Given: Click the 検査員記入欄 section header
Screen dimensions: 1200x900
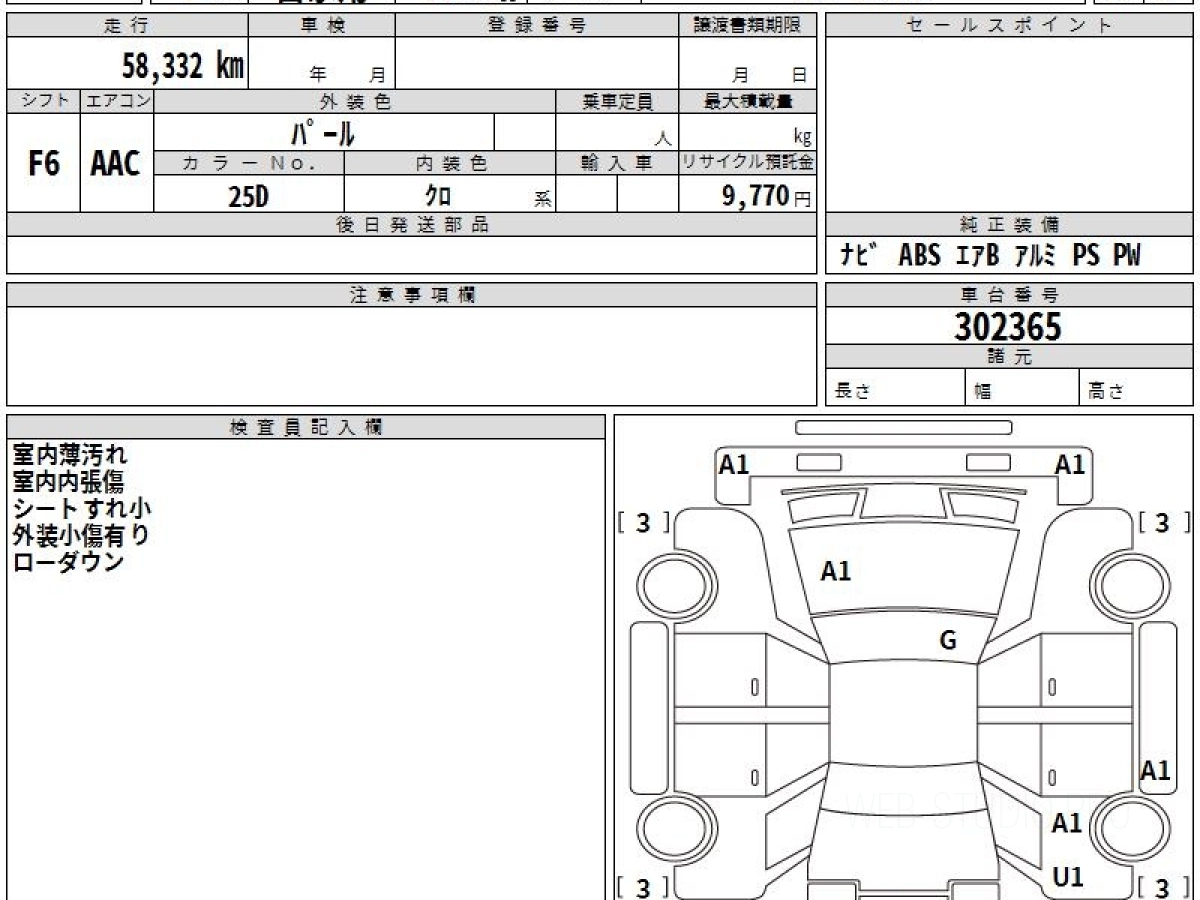Looking at the screenshot, I should click(306, 427).
